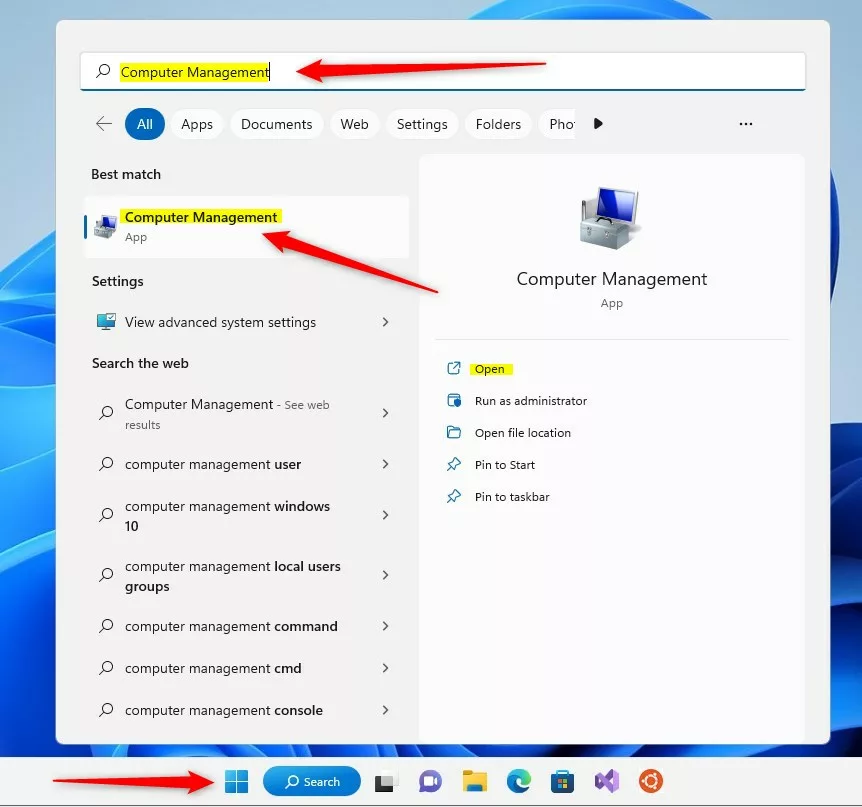Open Task View from the taskbar
The height and width of the screenshot is (807, 862).
pos(385,782)
